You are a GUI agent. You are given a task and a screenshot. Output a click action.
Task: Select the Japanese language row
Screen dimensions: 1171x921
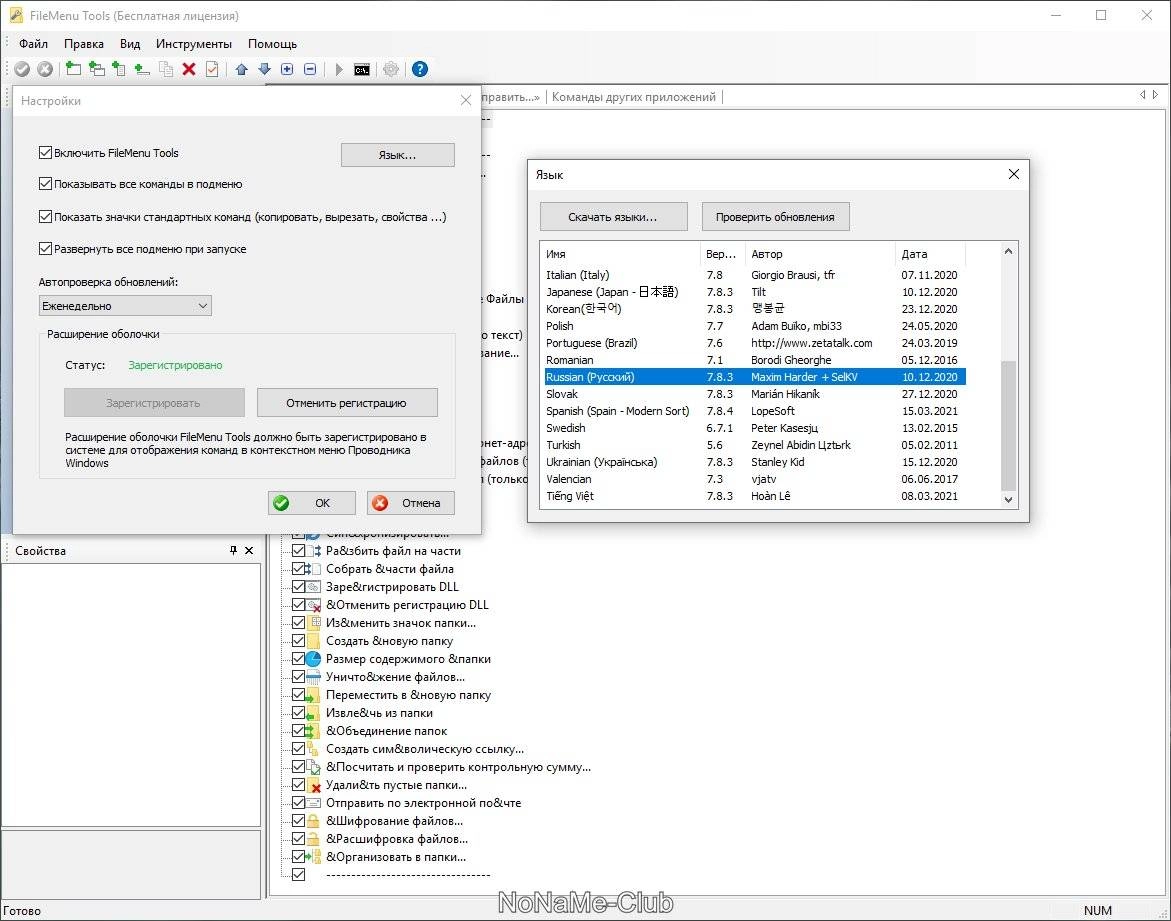(x=753, y=292)
